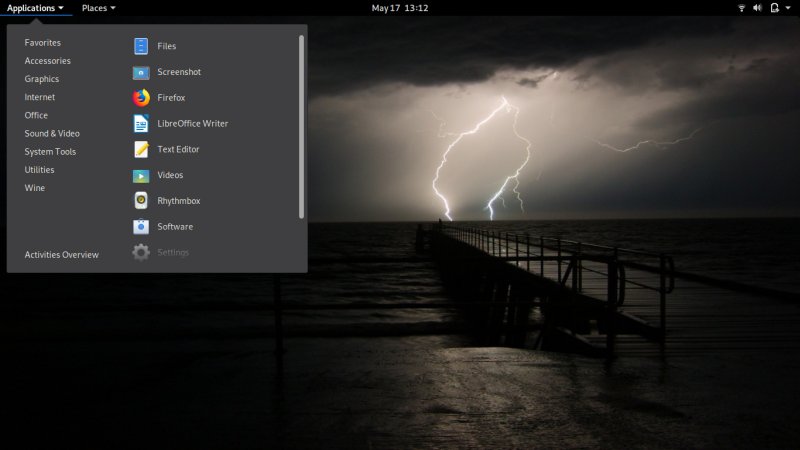Click the Files label text
Screen dimensions: 800x450
click(167, 46)
